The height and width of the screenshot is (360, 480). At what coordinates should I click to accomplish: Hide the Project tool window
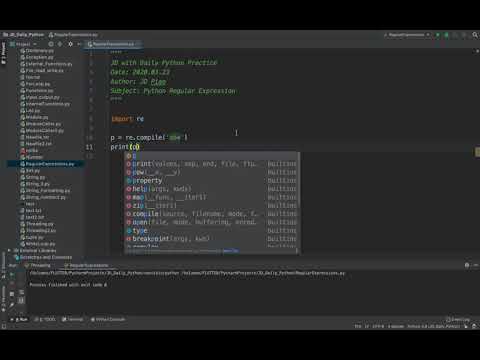point(79,44)
